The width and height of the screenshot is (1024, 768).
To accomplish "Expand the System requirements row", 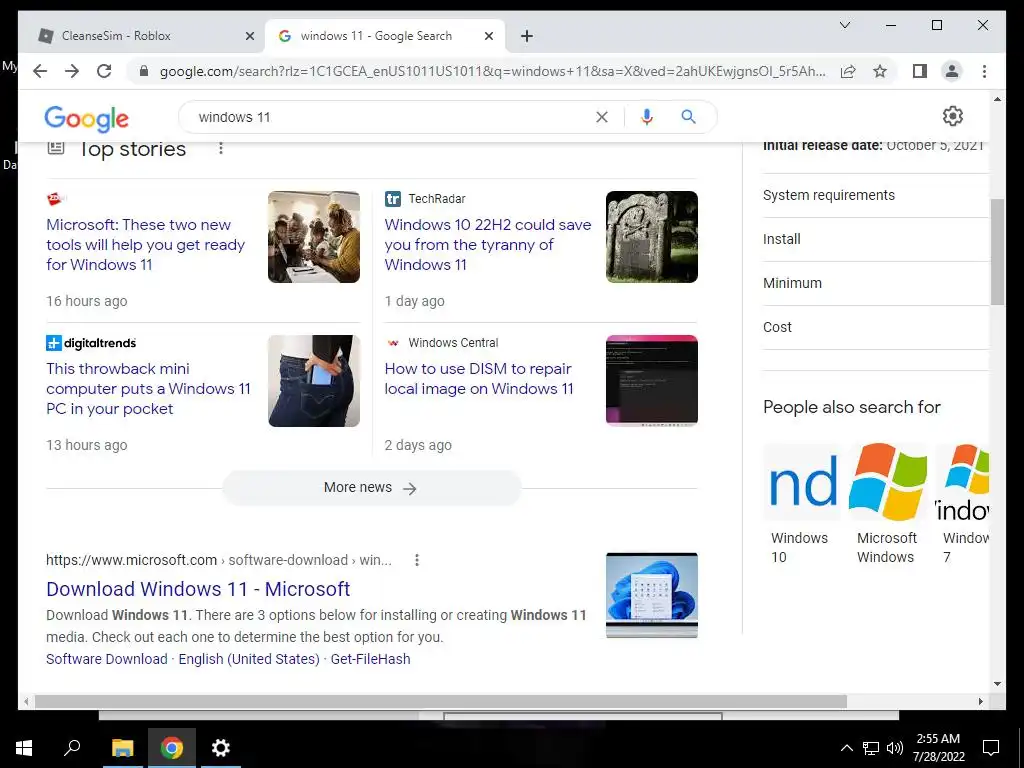I will (875, 195).
